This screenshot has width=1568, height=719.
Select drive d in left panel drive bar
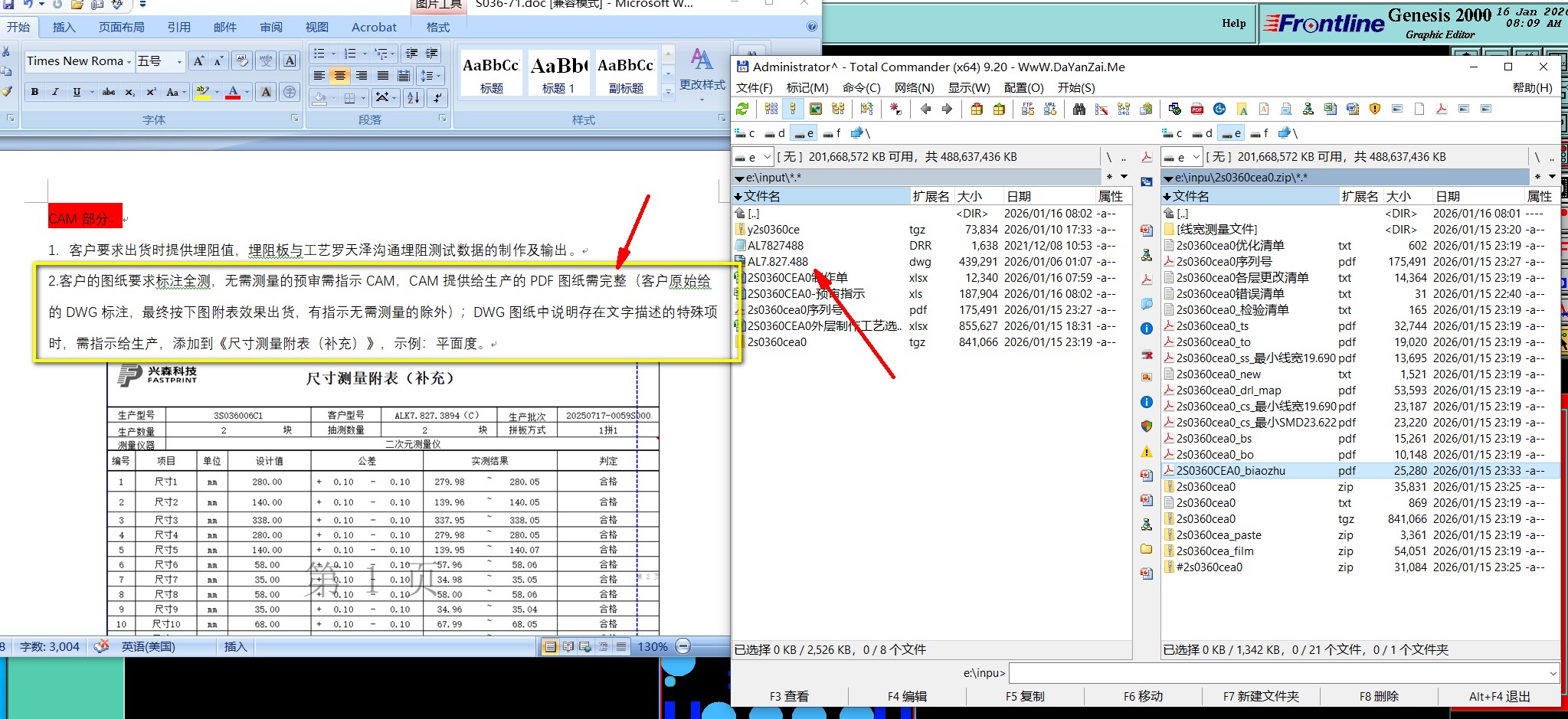[x=774, y=133]
